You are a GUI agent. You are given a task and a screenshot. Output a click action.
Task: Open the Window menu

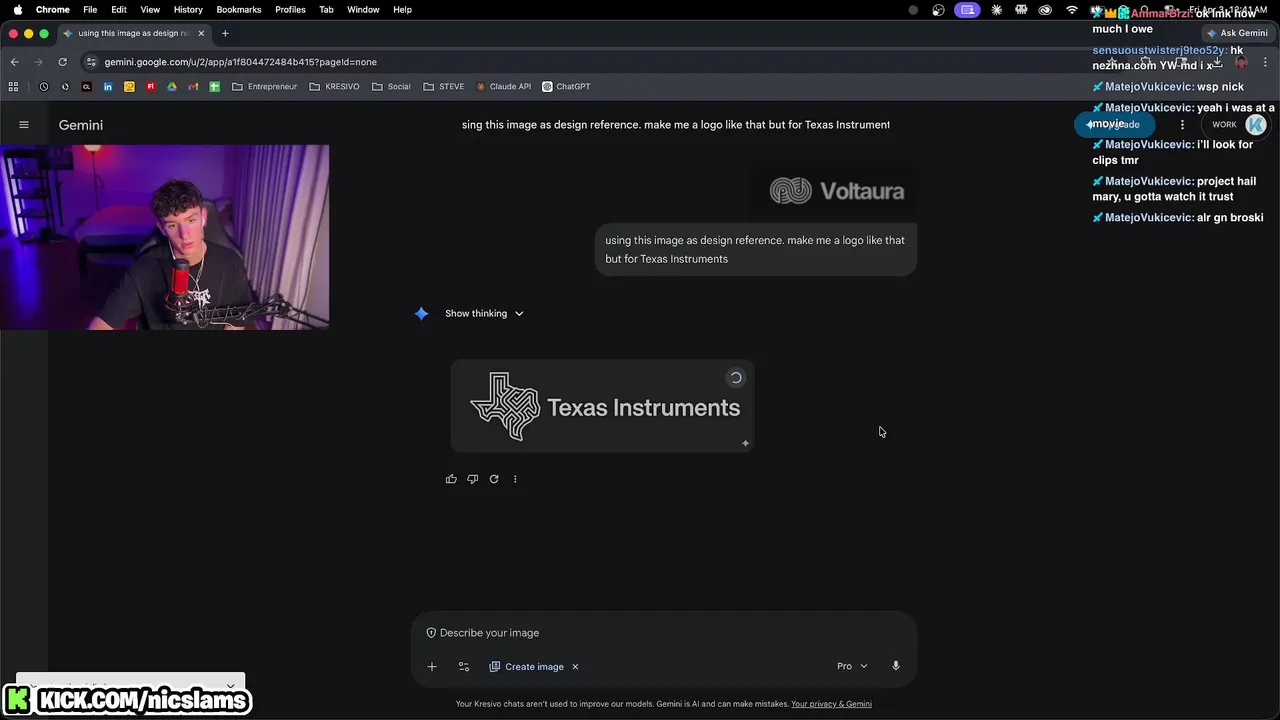pyautogui.click(x=363, y=9)
